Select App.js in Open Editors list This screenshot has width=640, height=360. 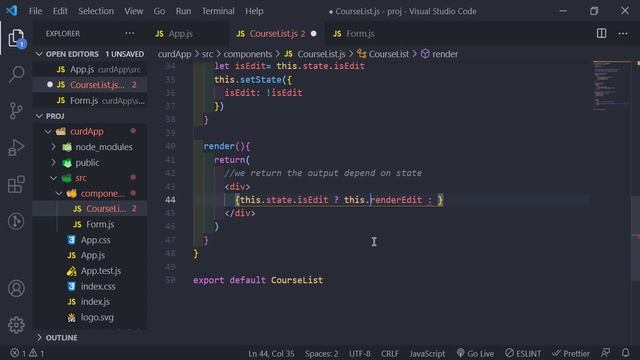point(90,69)
